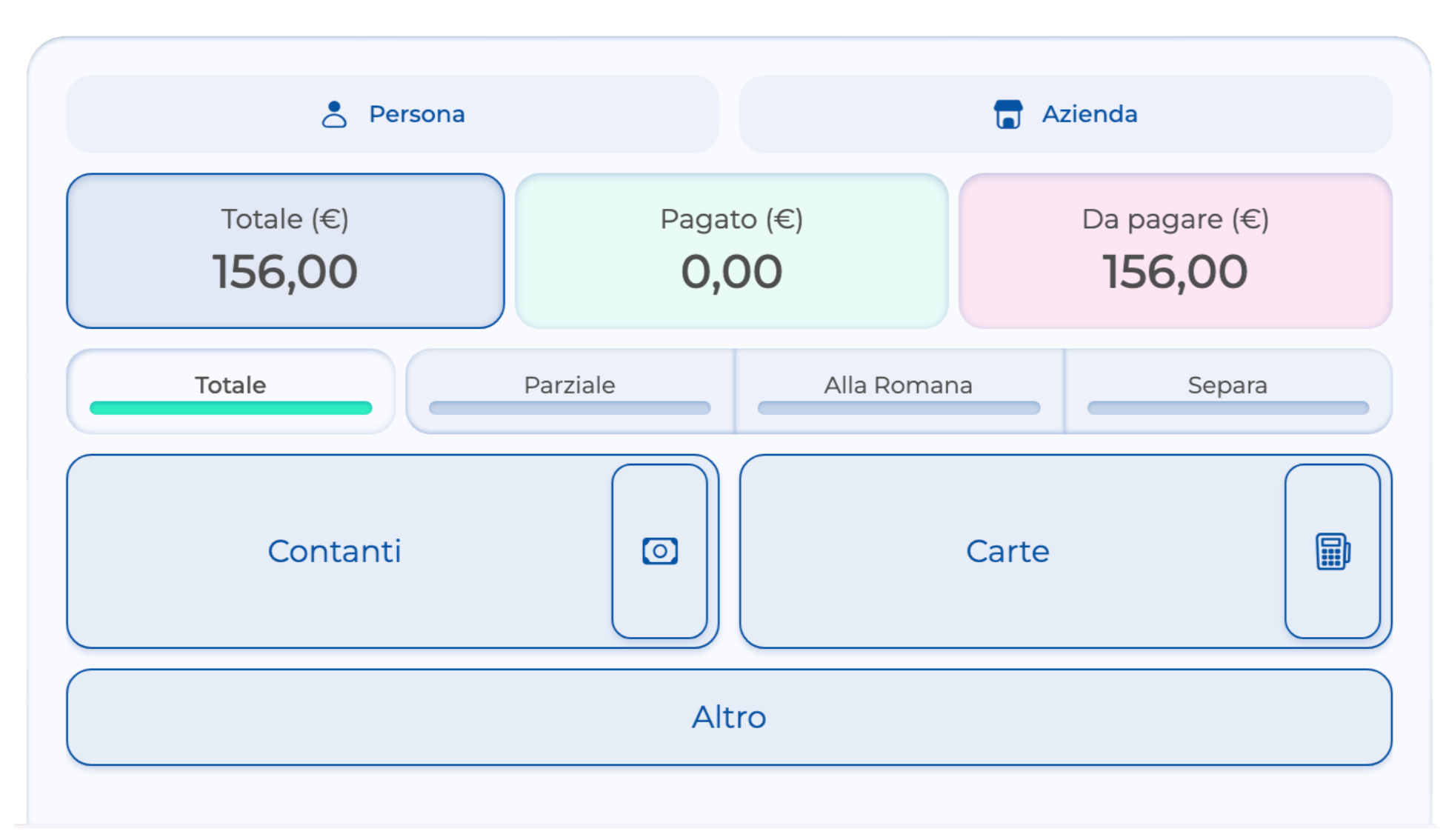Pay with Carte
This screenshot has height=840, width=1446.
(1007, 551)
